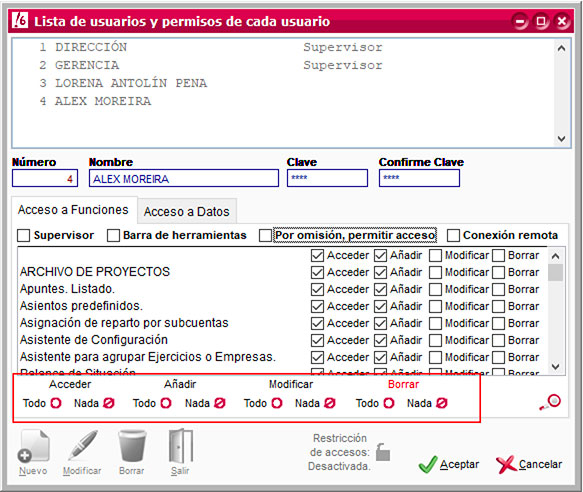Click the Clave password field

327,178
